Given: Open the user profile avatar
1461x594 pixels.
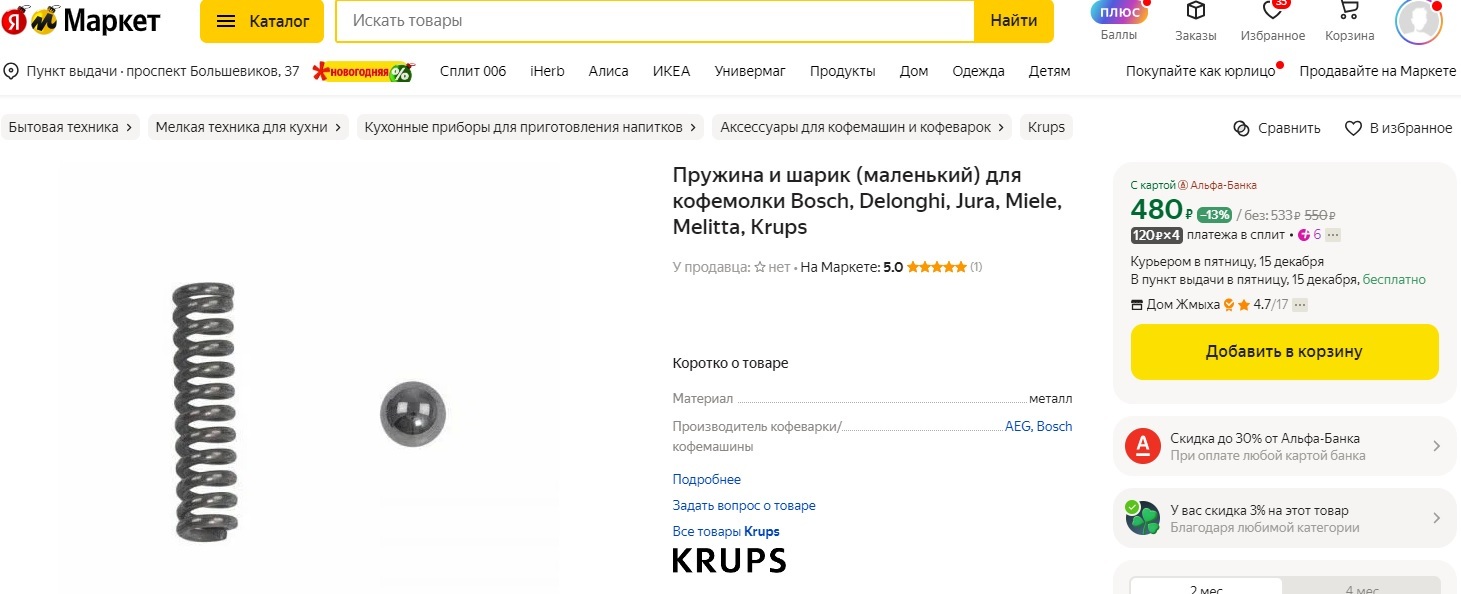Looking at the screenshot, I should pos(1418,20).
